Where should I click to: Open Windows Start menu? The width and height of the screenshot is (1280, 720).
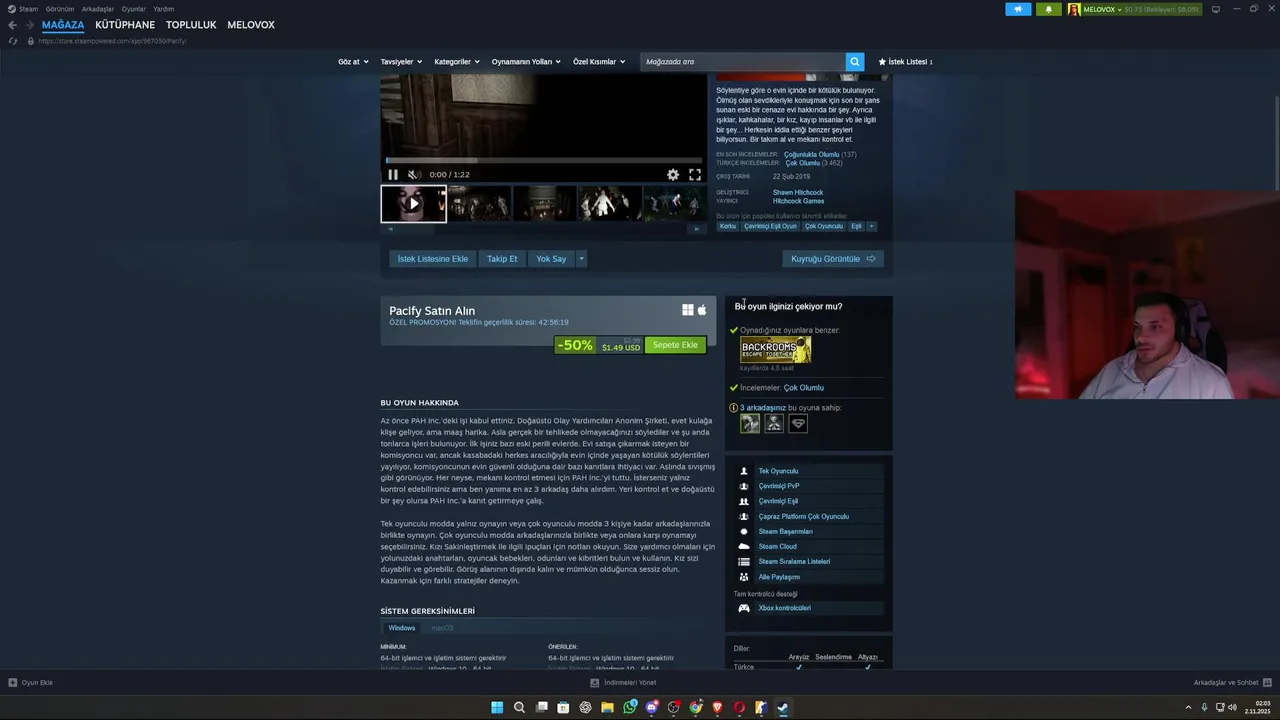[497, 708]
